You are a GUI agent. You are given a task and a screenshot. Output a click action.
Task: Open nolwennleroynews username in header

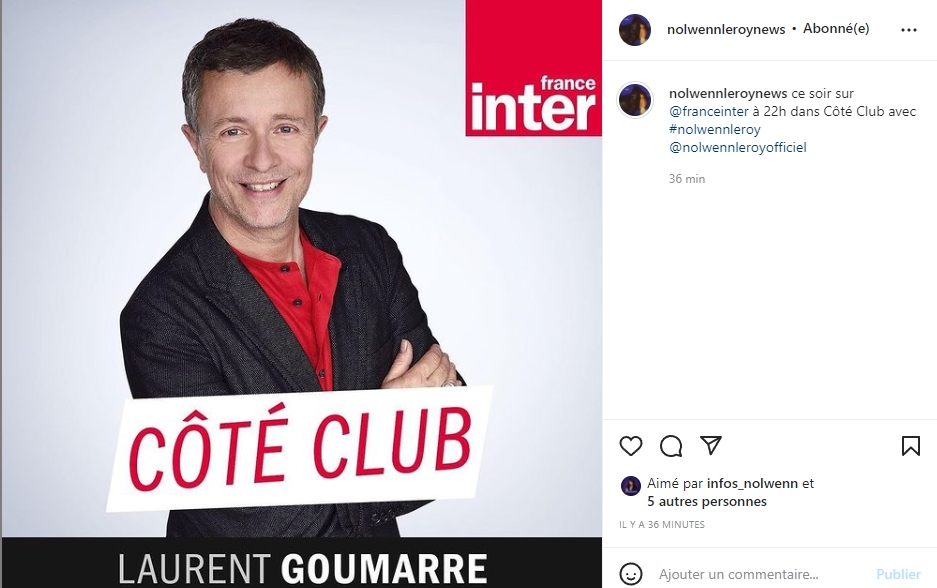(x=726, y=29)
